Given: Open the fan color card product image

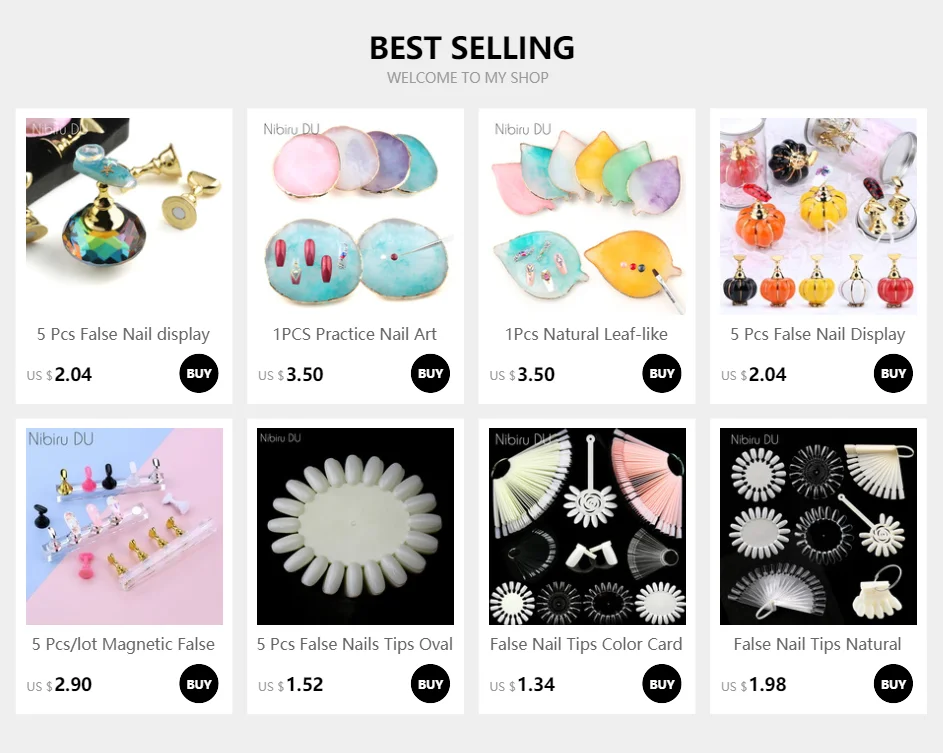Looking at the screenshot, I should [587, 526].
